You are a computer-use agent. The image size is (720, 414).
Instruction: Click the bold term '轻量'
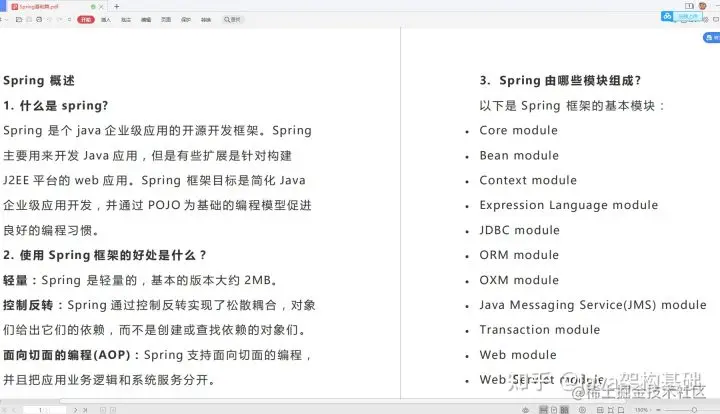(15, 280)
